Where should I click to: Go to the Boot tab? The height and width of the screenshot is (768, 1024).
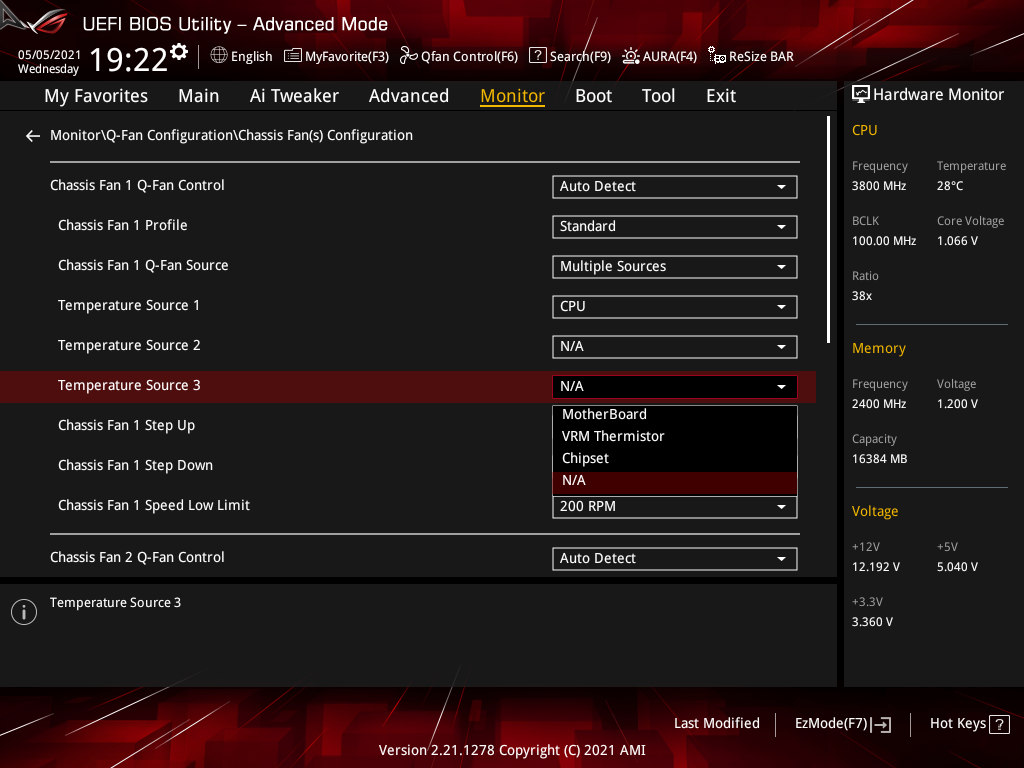pyautogui.click(x=593, y=96)
